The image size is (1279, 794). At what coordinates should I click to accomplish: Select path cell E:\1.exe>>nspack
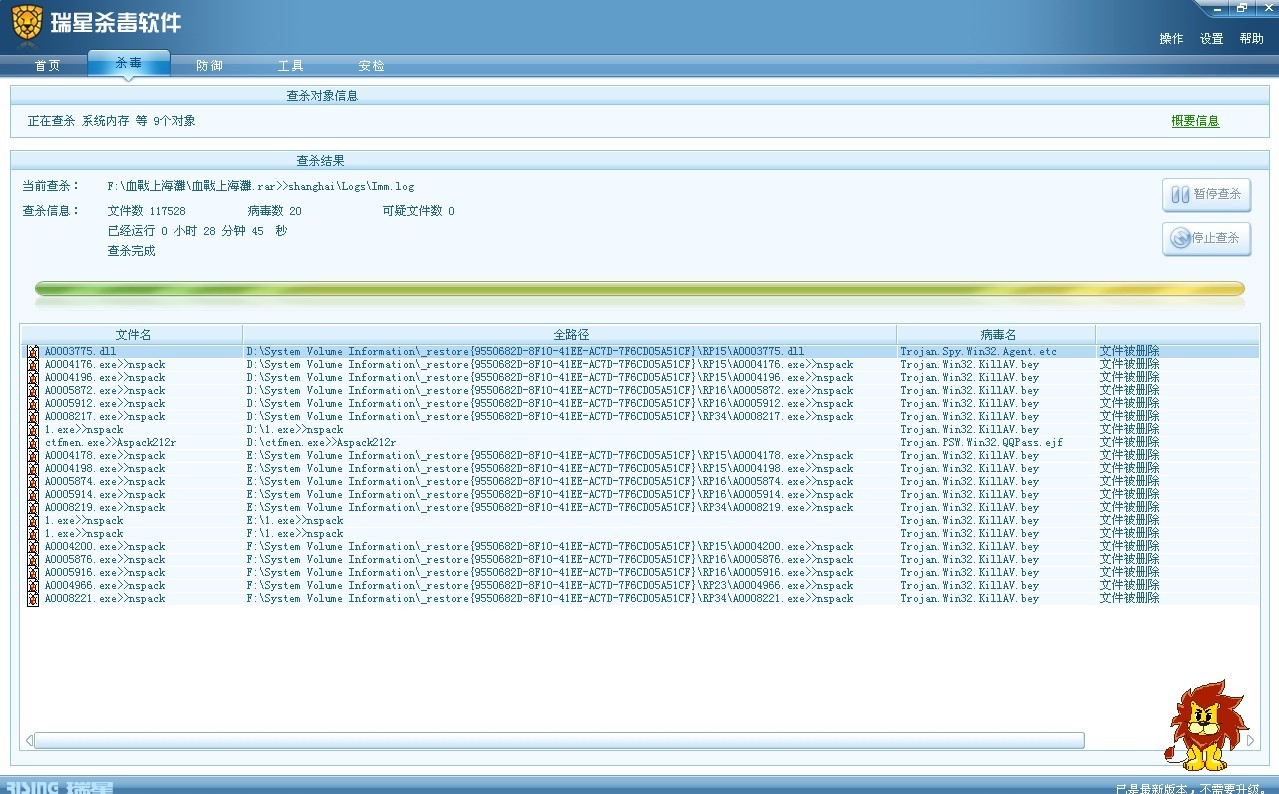pos(295,521)
